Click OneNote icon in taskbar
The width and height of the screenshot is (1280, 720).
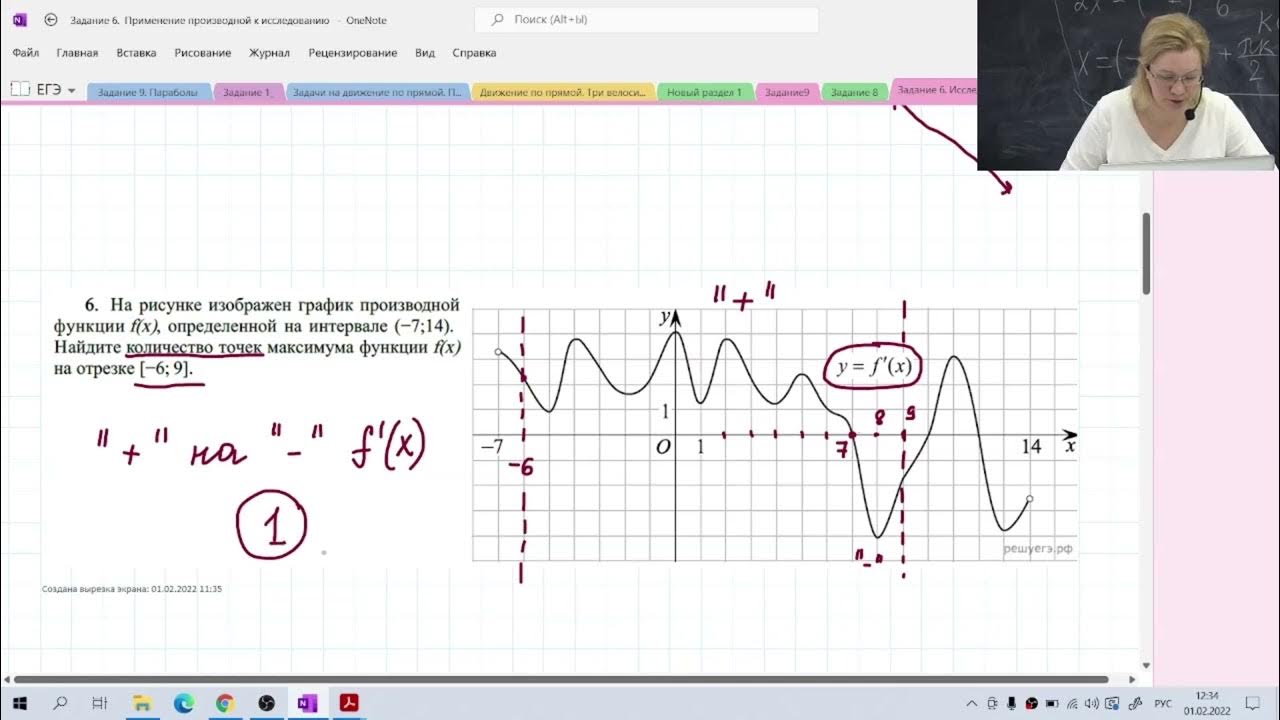tap(307, 703)
